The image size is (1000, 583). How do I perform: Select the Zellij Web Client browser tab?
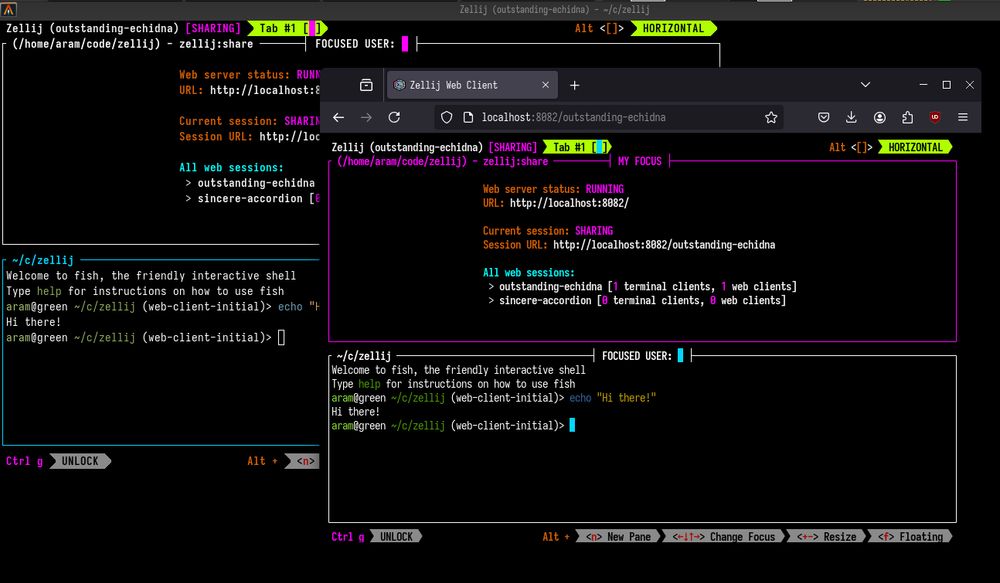point(472,85)
